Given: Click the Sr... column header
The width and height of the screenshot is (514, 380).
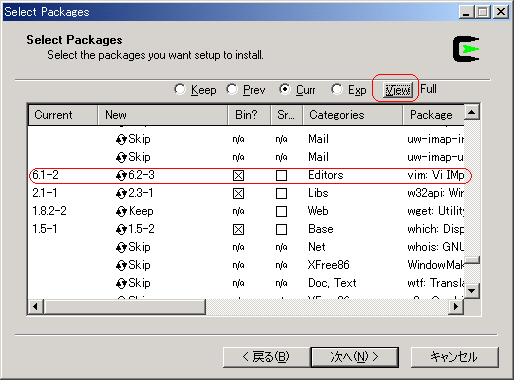Looking at the screenshot, I should click(286, 115).
